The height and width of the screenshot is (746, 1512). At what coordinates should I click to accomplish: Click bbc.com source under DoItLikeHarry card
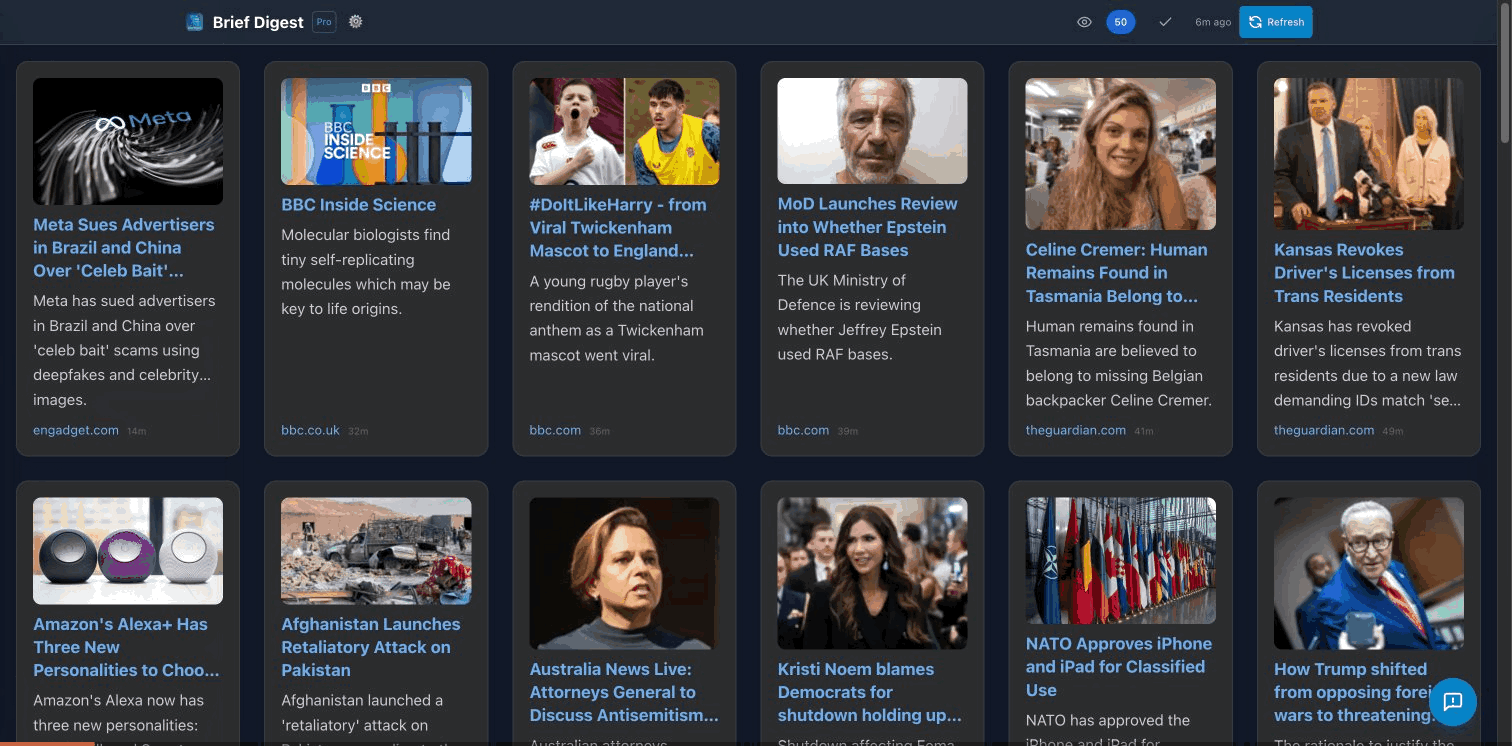[555, 430]
